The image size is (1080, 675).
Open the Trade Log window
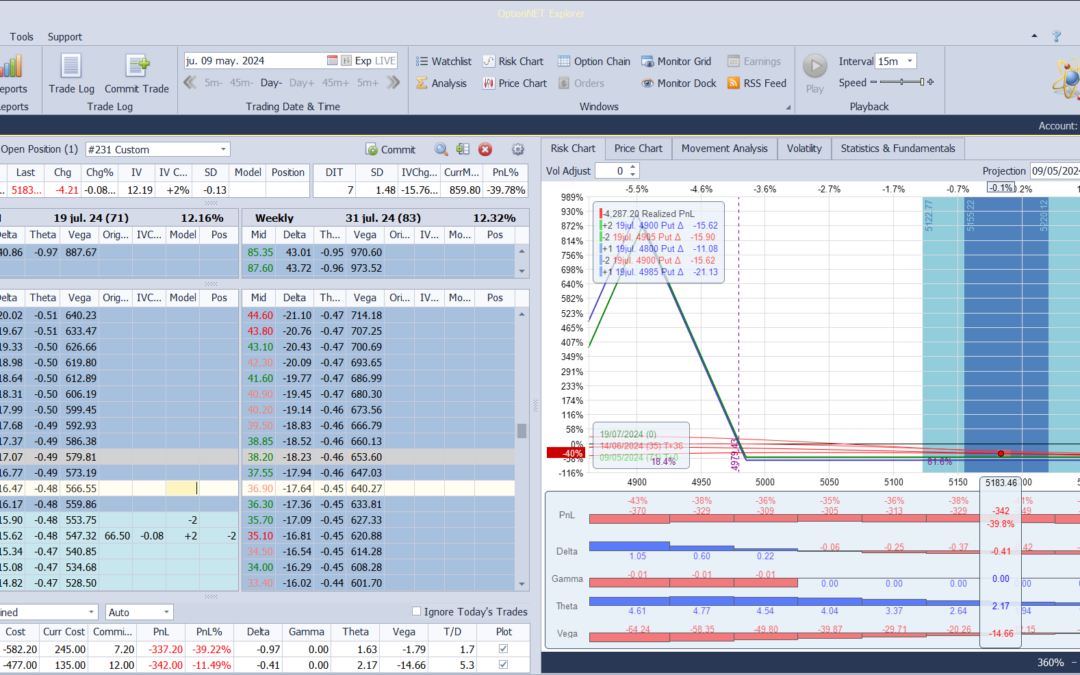click(71, 74)
